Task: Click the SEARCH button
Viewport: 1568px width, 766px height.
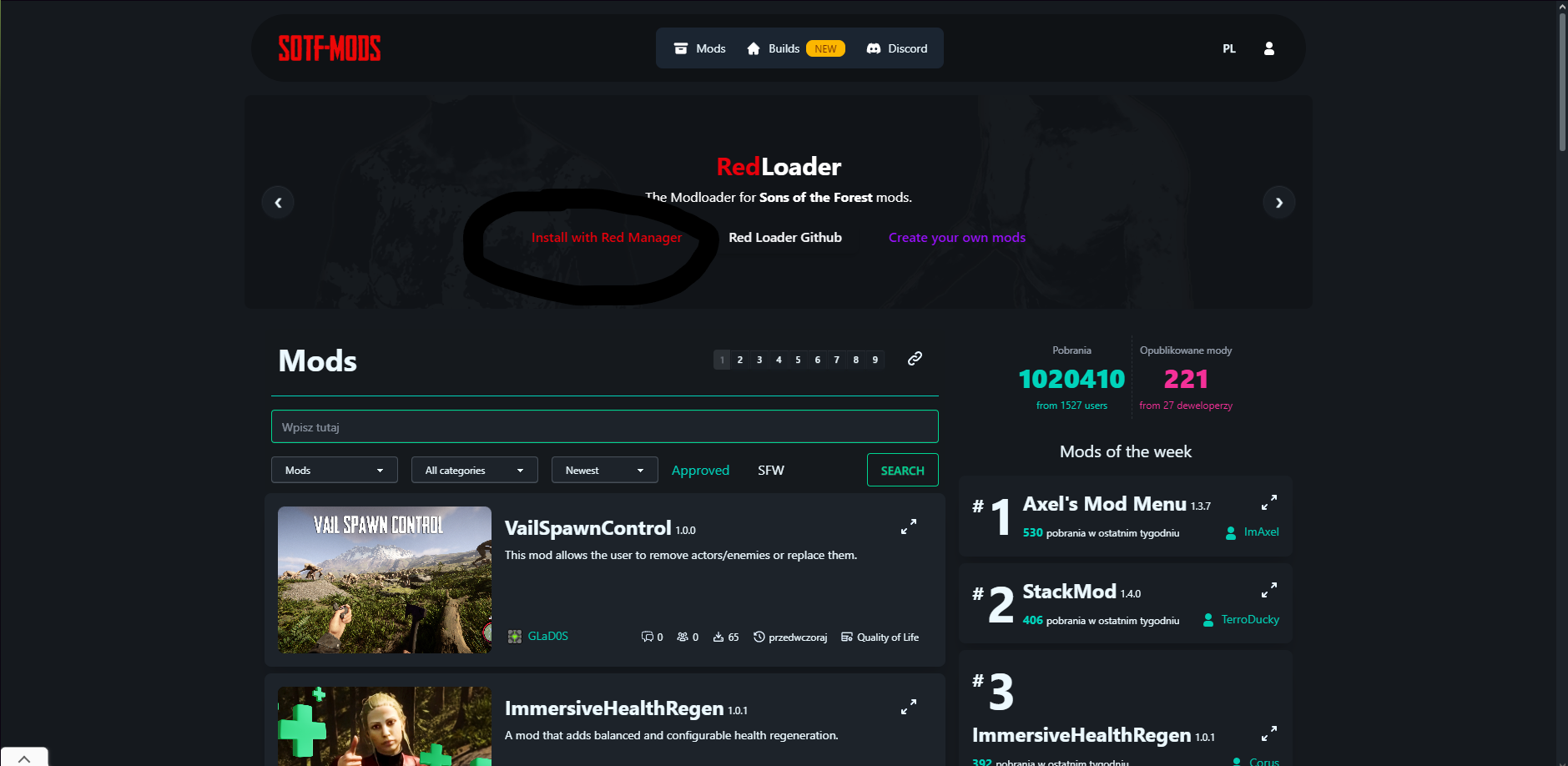Action: 903,470
